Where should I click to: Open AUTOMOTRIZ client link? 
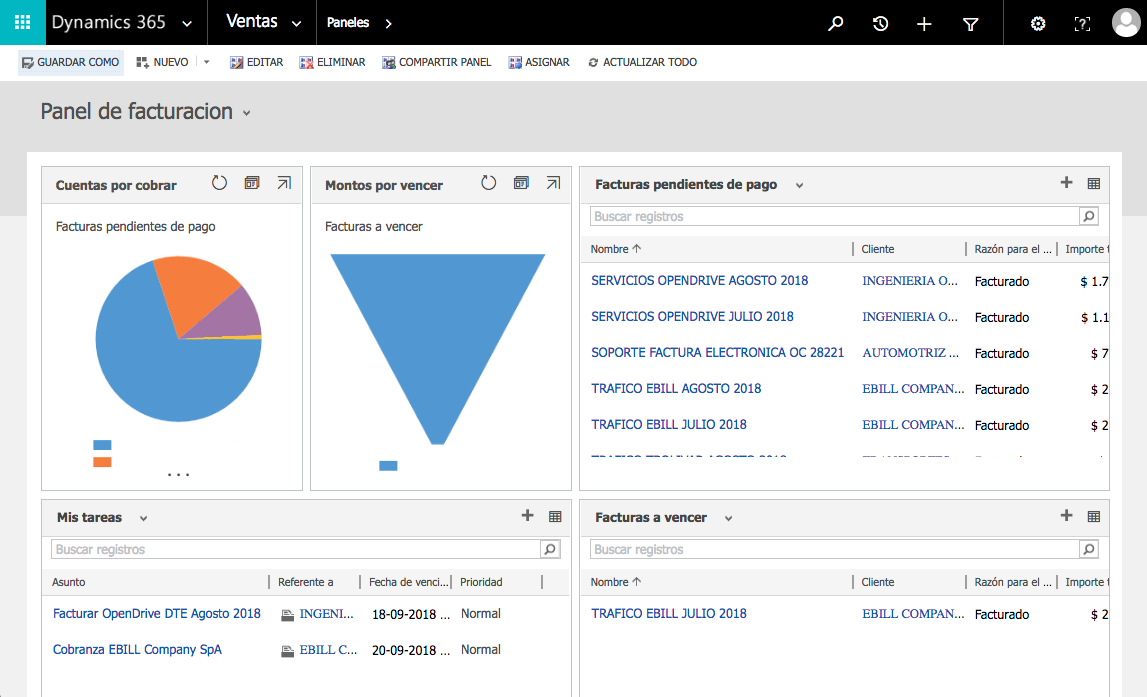click(910, 353)
